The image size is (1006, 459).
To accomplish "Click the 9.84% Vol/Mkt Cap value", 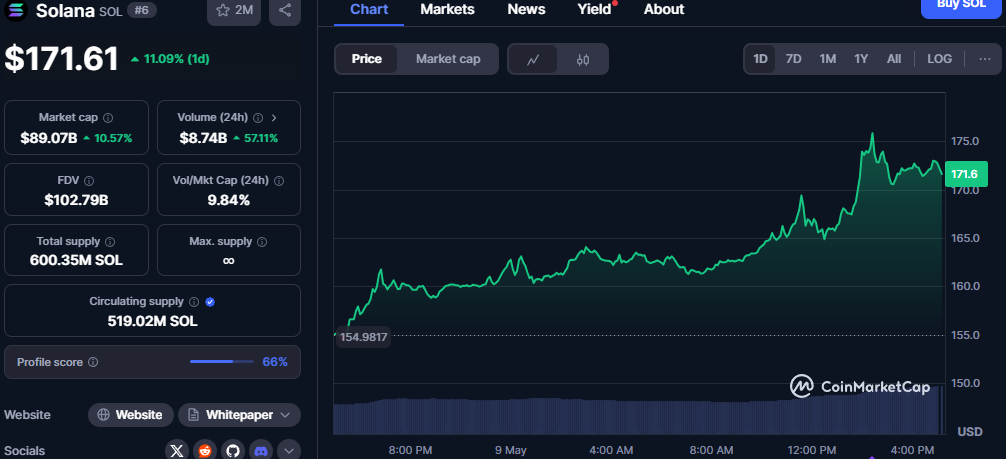I will coord(228,200).
